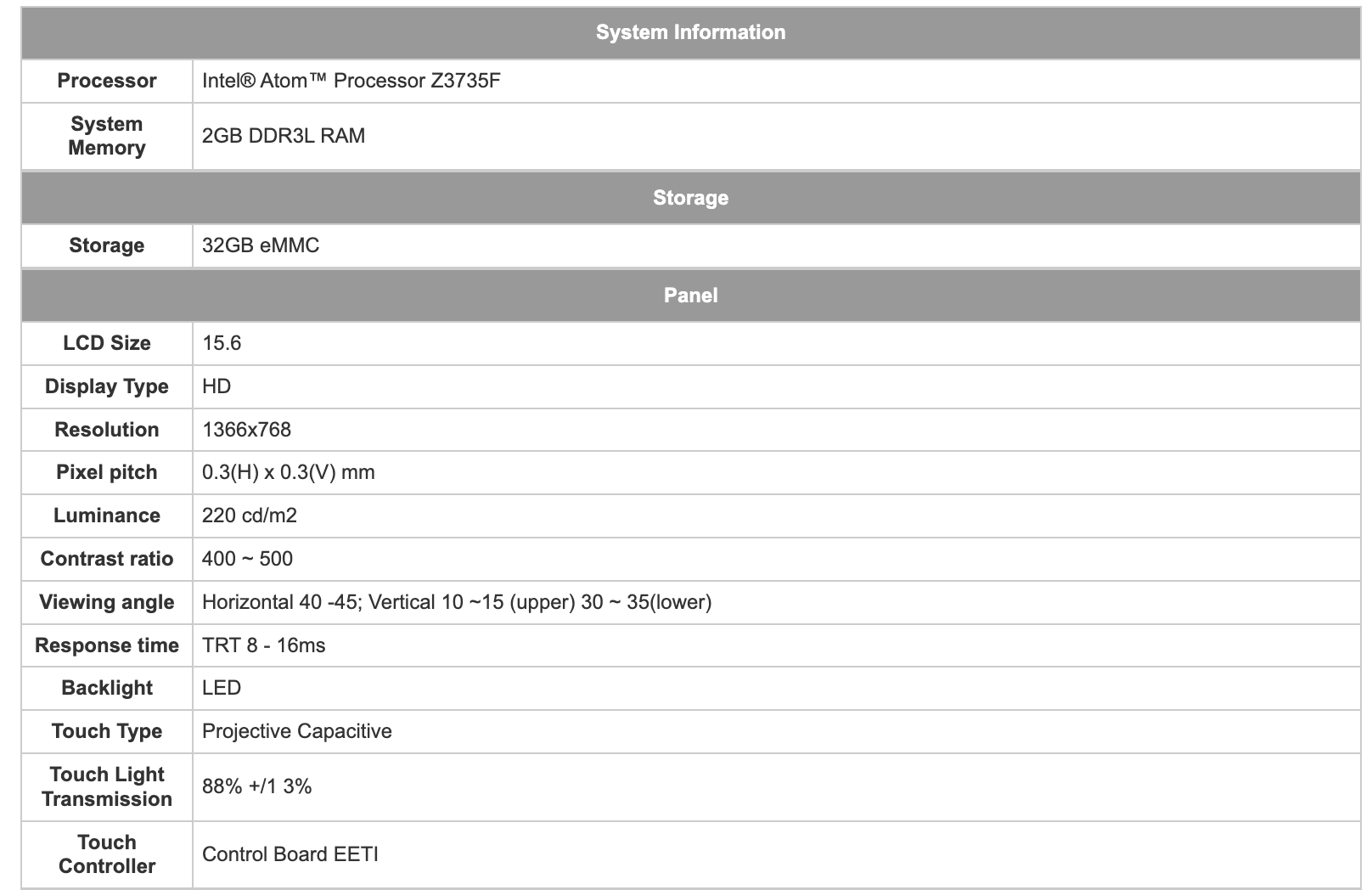Click the Projective Capacitive touch type value
The image size is (1372, 890).
(297, 731)
